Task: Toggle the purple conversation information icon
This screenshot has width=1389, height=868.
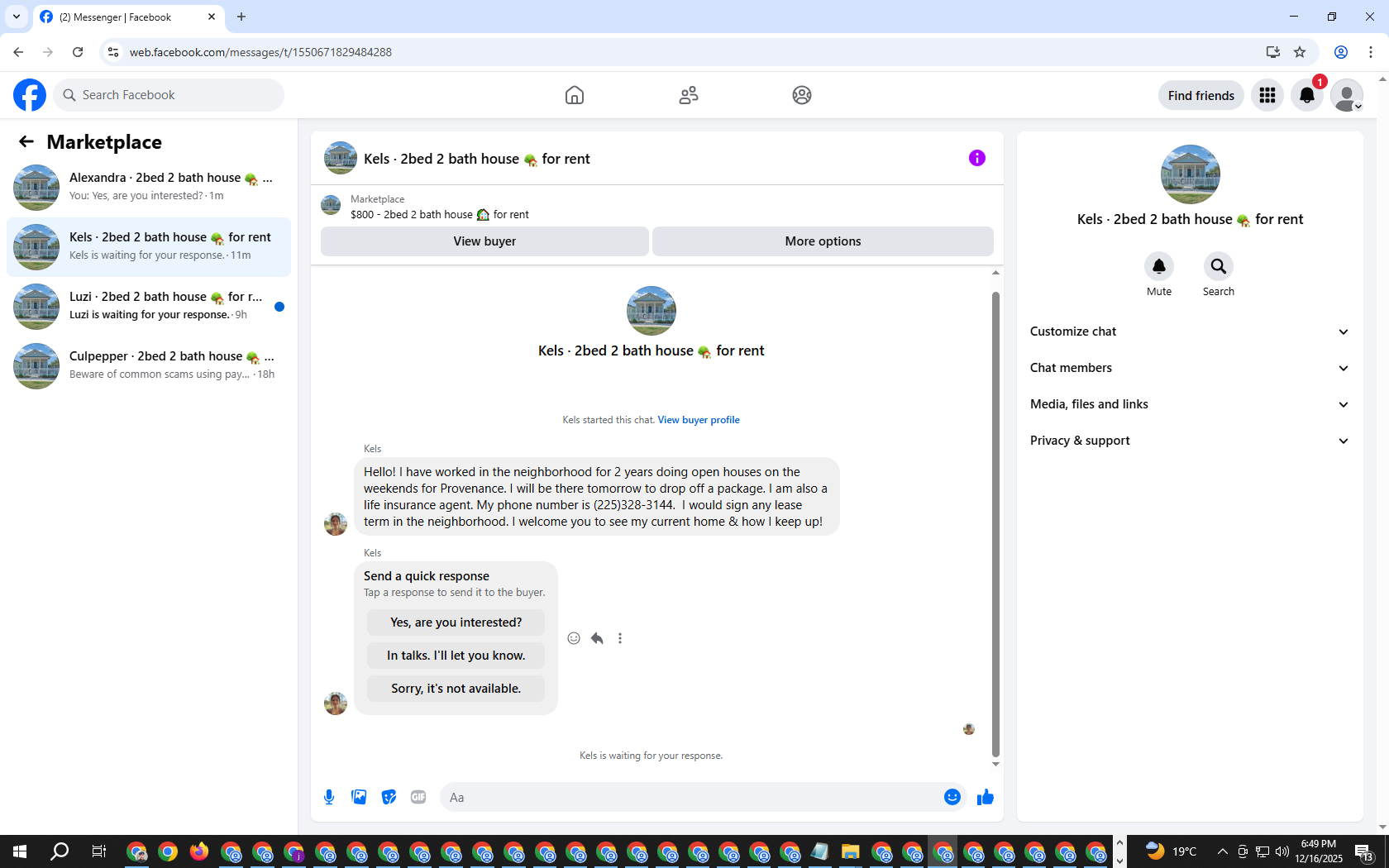Action: click(977, 158)
